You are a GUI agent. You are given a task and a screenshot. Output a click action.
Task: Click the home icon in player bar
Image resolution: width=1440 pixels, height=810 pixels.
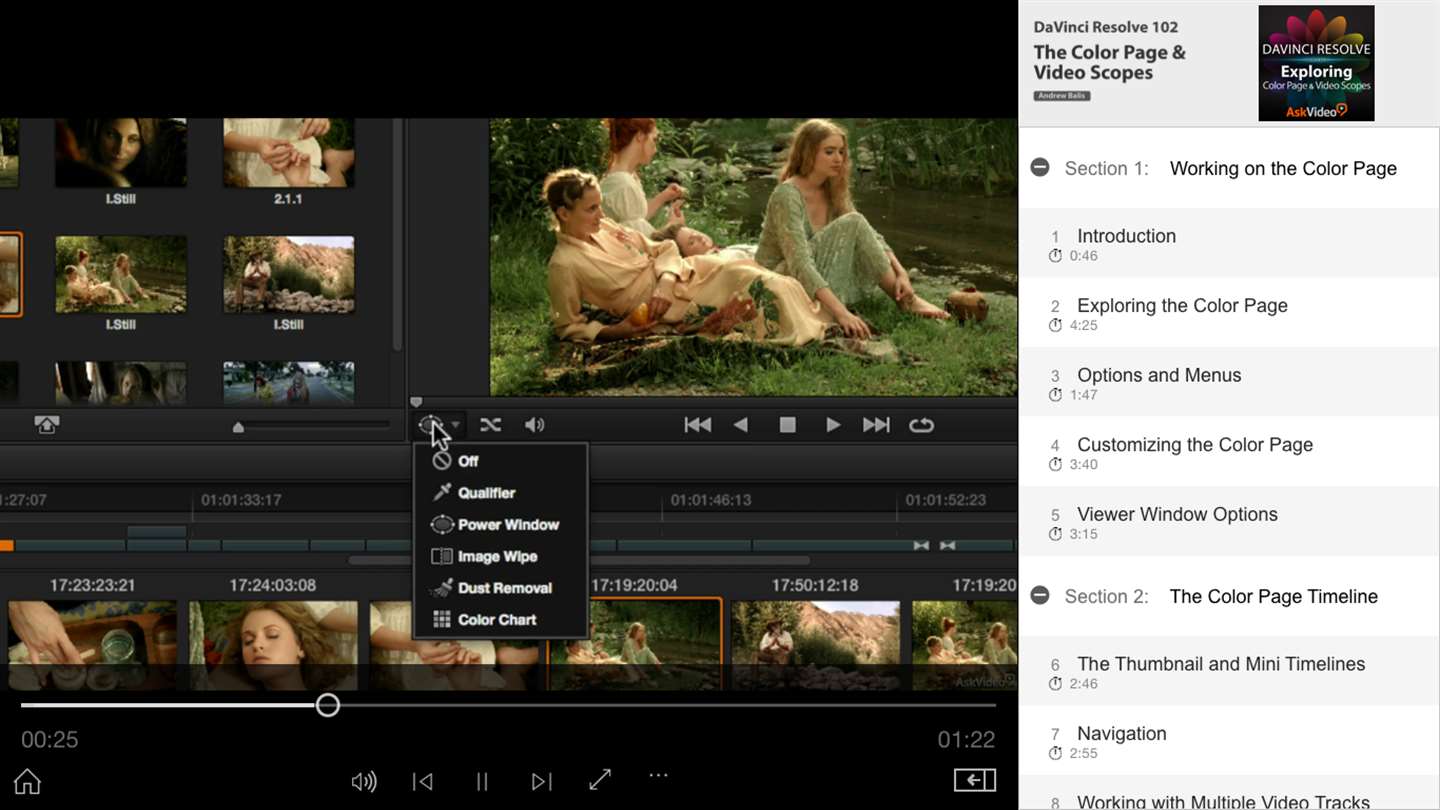tap(27, 781)
